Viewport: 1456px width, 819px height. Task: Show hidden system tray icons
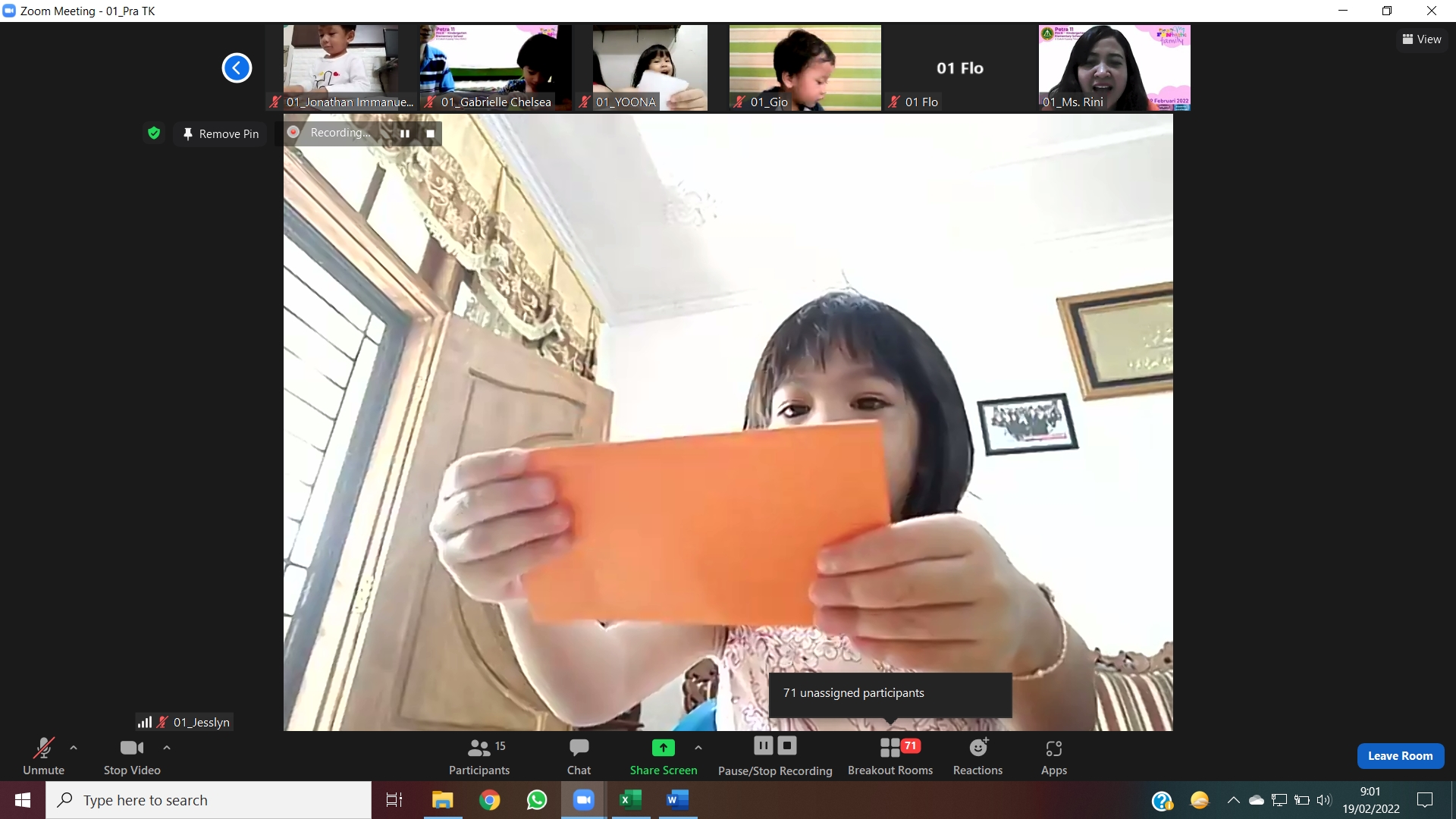click(x=1233, y=800)
